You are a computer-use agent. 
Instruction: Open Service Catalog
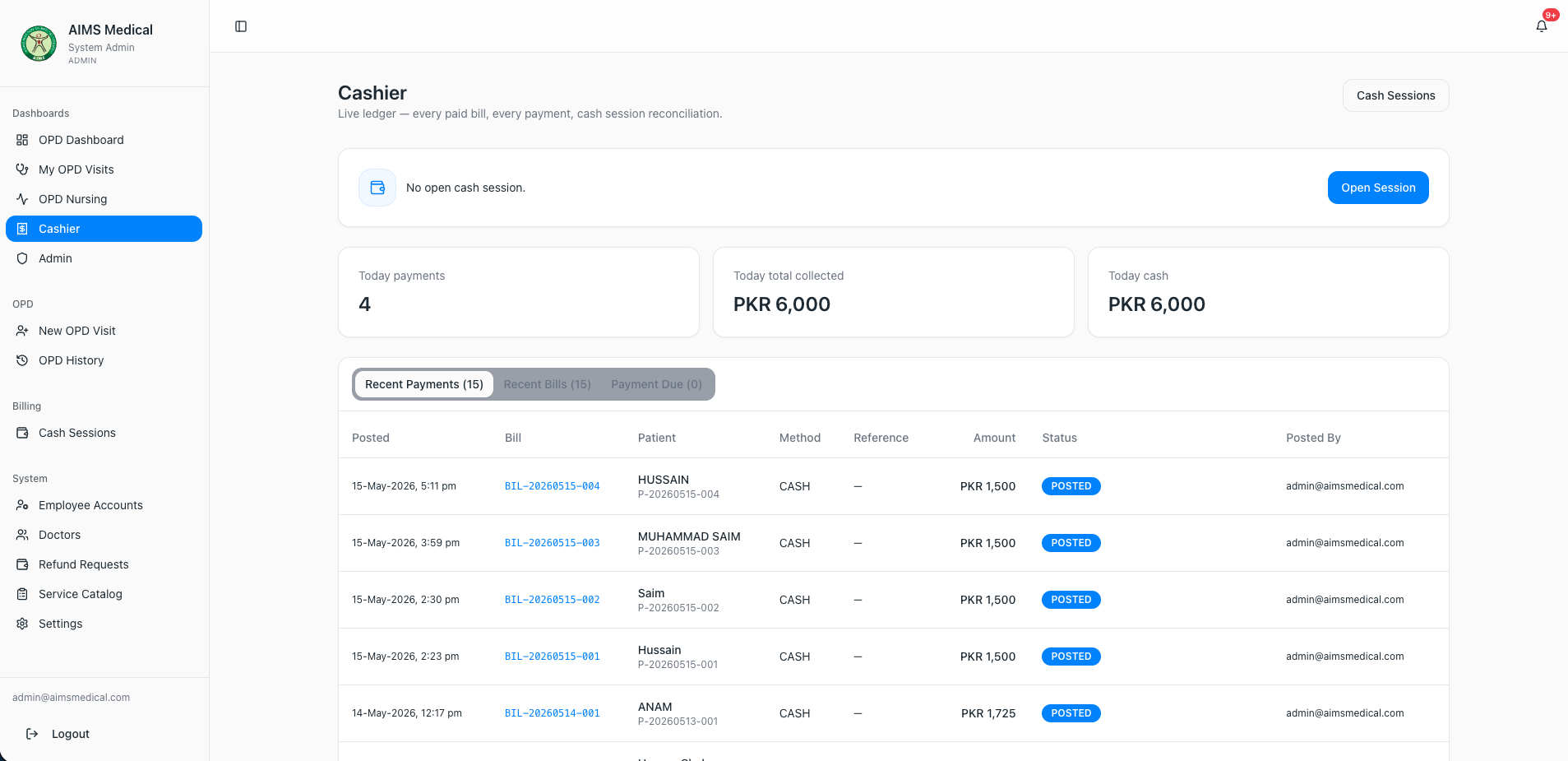104,594
